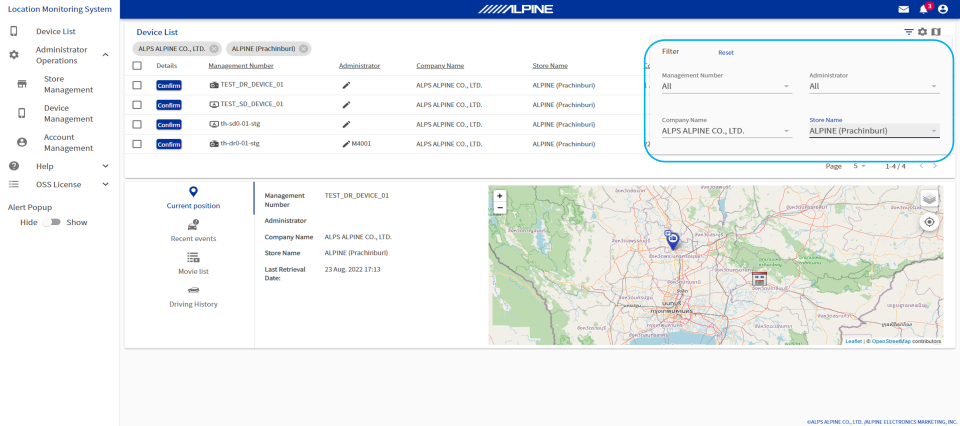Center map on current location target icon
Screen dimensions: 960x426
[929, 222]
